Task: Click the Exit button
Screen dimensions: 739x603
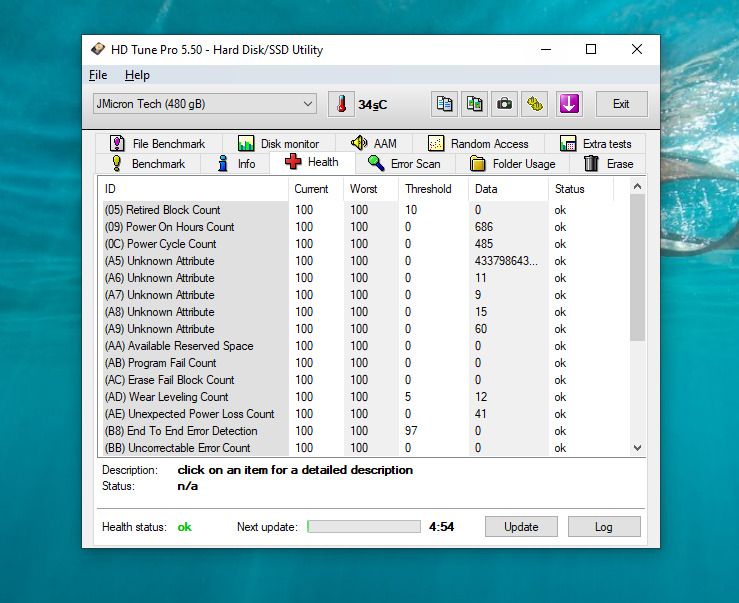Action: pyautogui.click(x=621, y=104)
